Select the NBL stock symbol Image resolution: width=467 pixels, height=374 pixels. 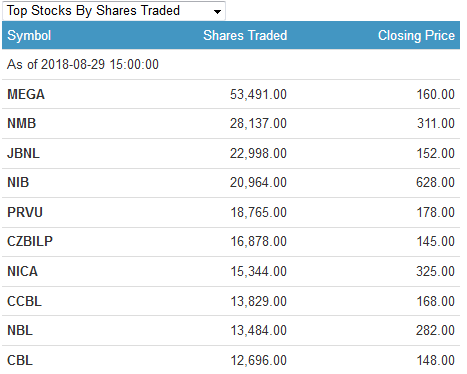click(x=20, y=330)
